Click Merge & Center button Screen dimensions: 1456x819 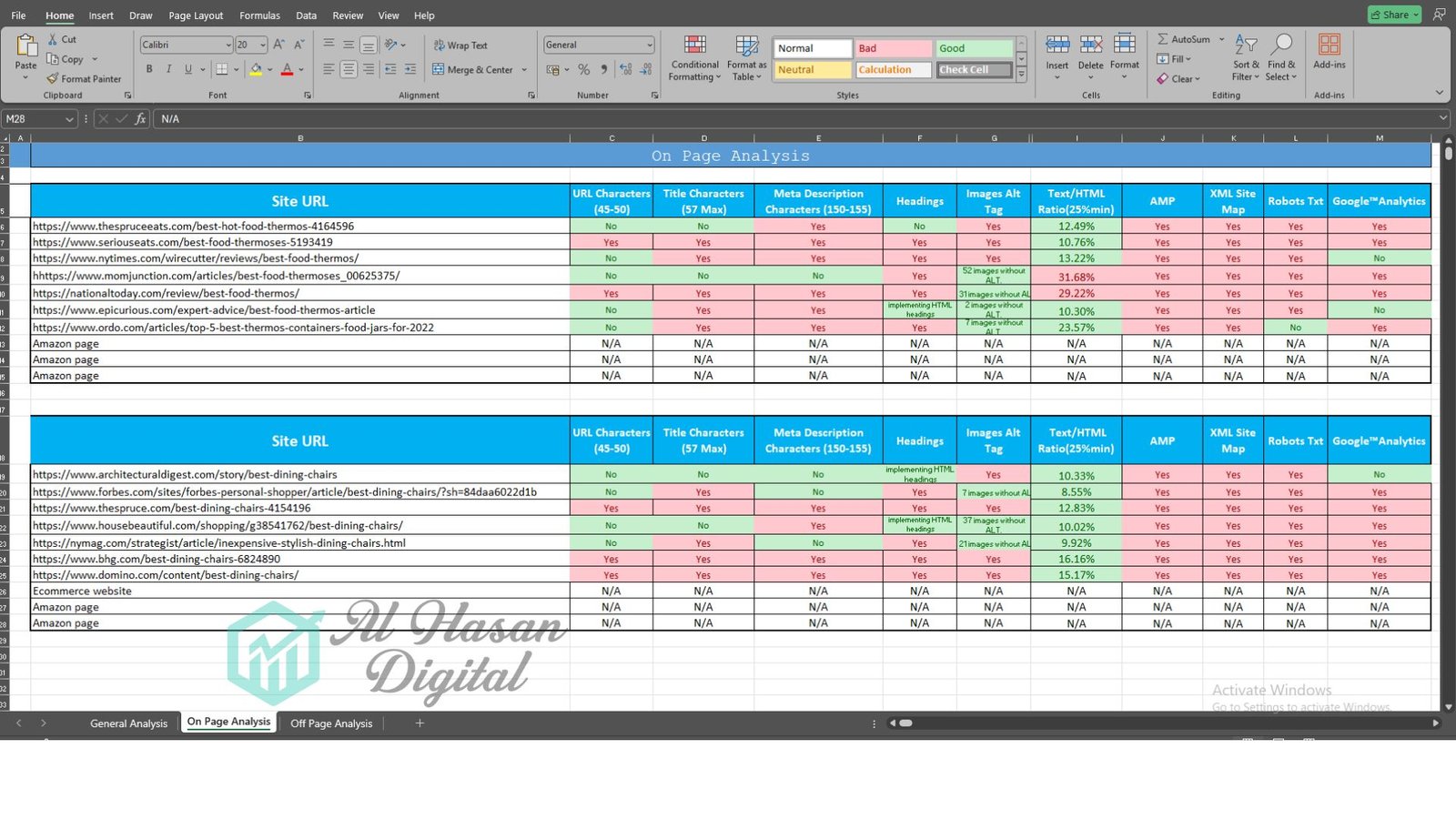[x=472, y=70]
